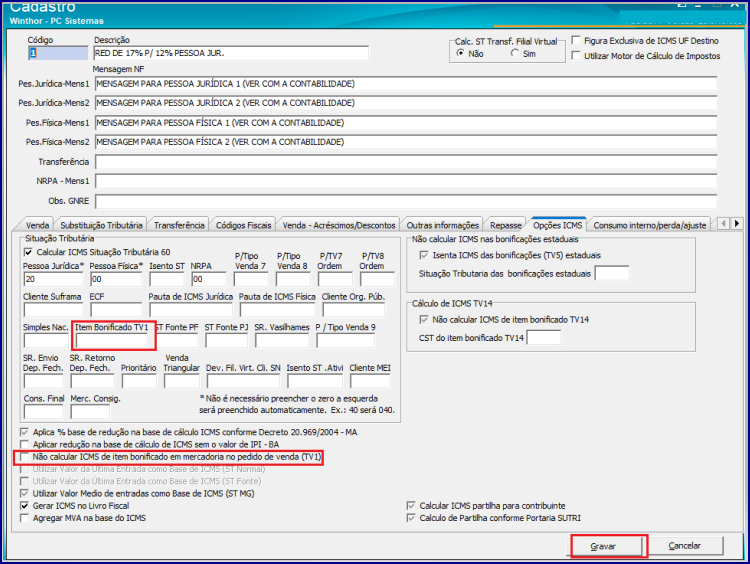
Task: Click the Código field
Action: pos(58,53)
